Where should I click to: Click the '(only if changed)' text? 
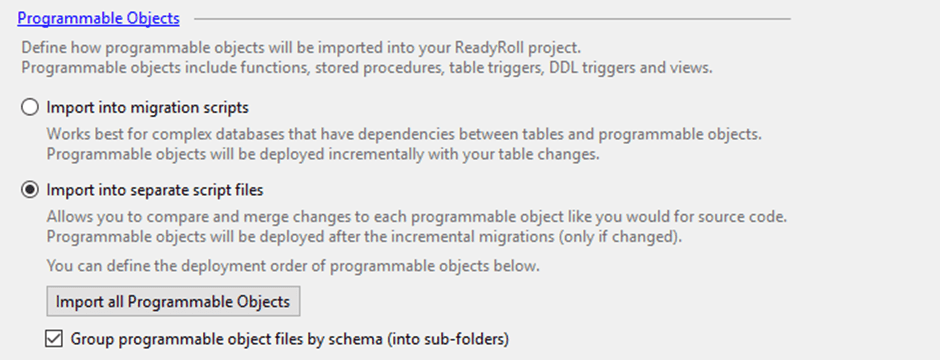point(620,236)
